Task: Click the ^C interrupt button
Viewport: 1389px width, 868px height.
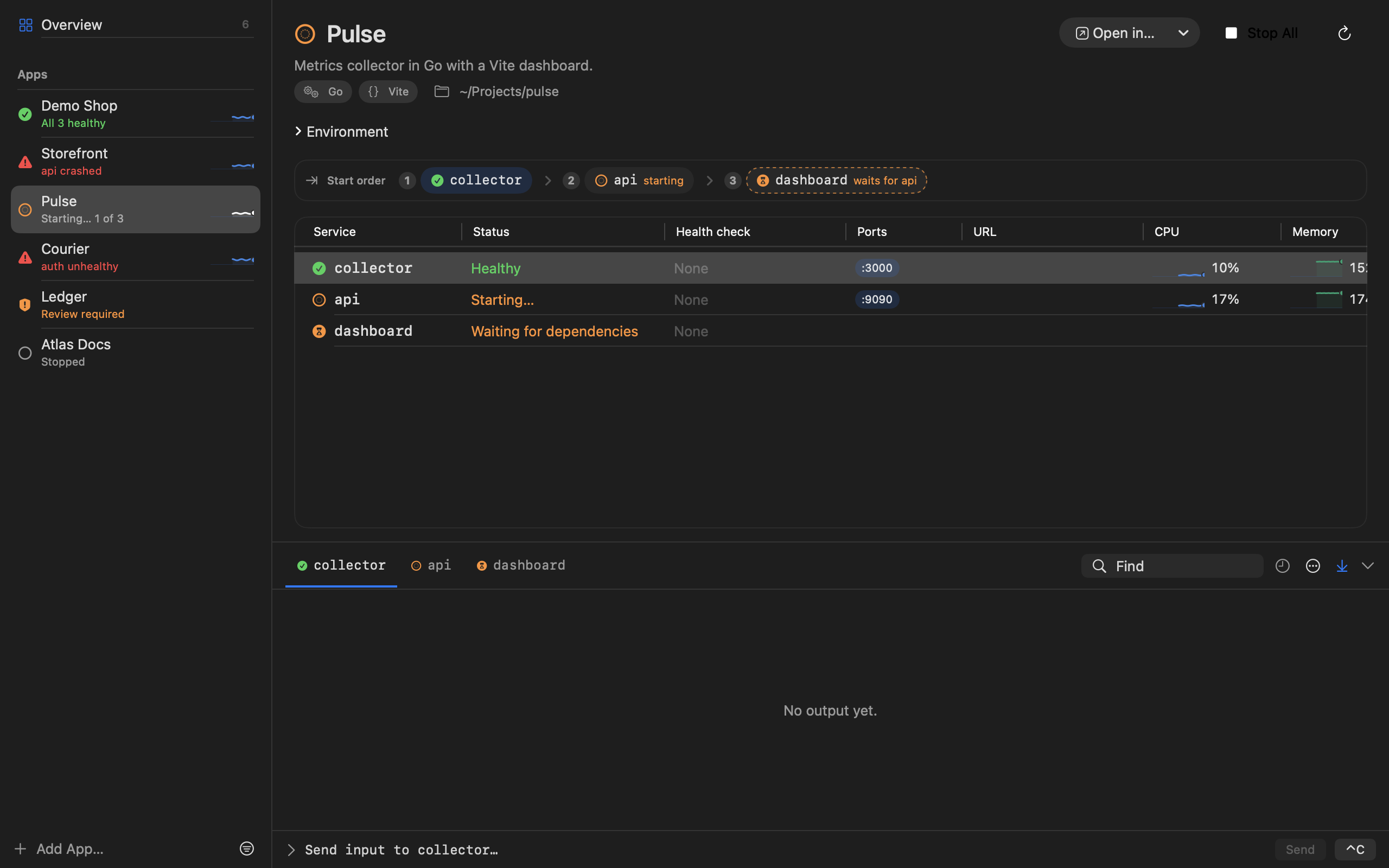Action: (x=1355, y=850)
